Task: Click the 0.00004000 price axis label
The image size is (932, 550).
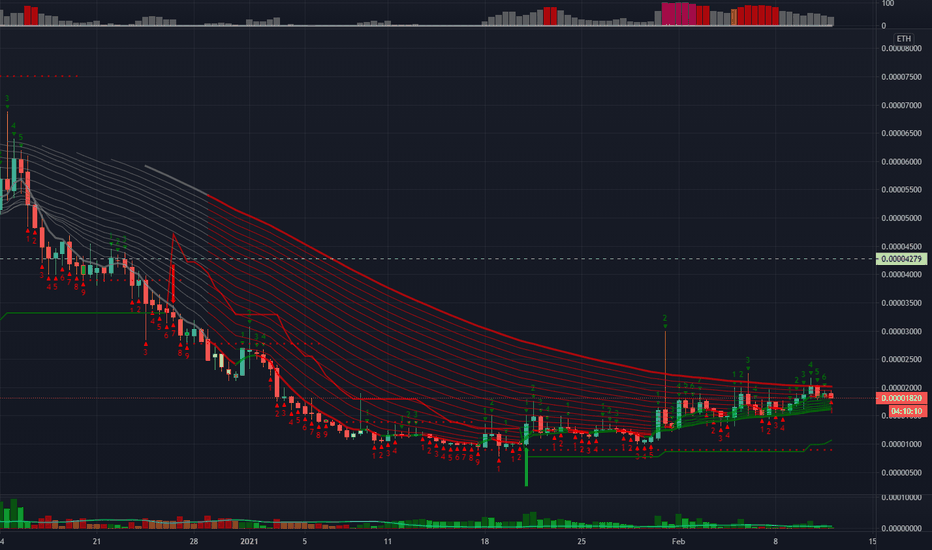Action: (901, 275)
